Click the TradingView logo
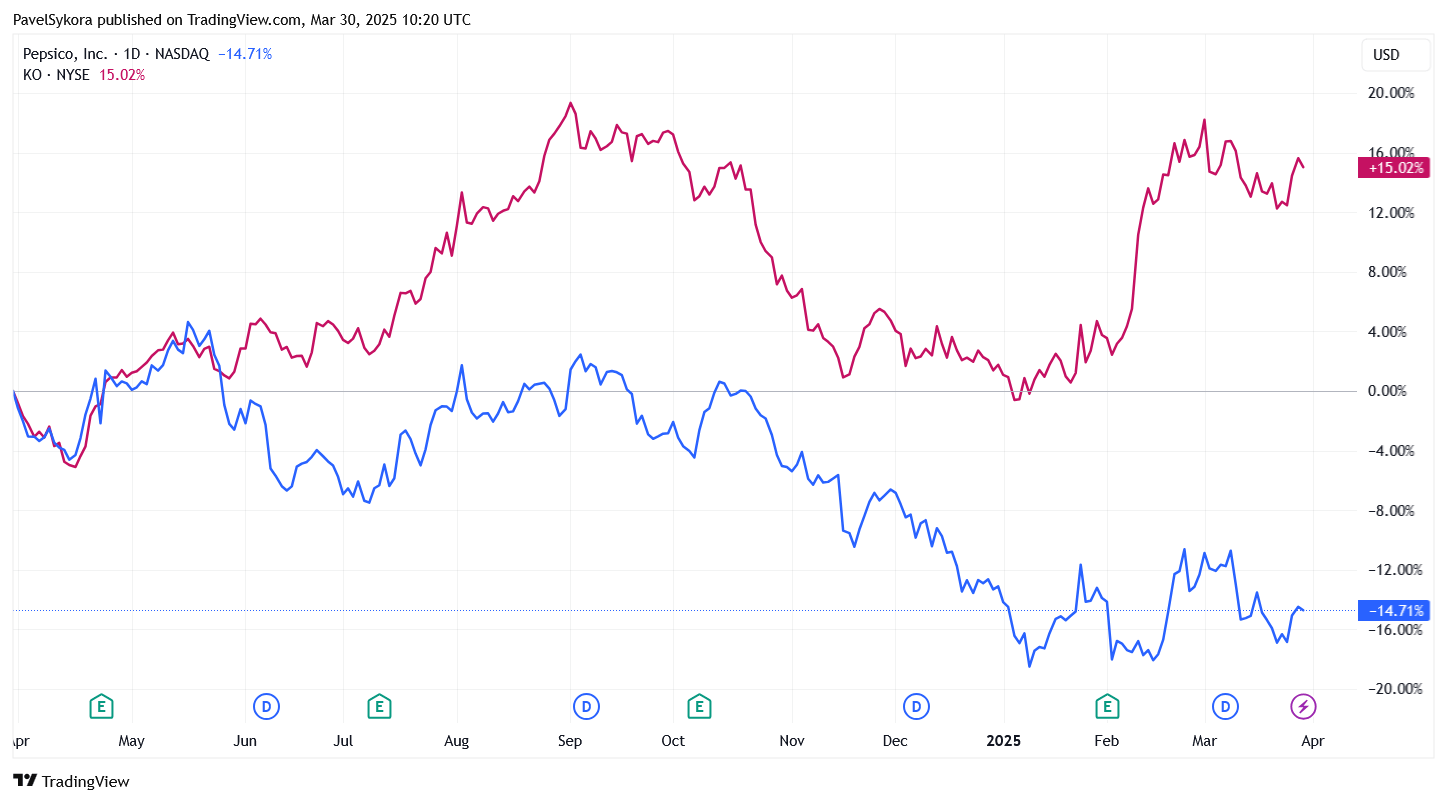 (x=71, y=781)
